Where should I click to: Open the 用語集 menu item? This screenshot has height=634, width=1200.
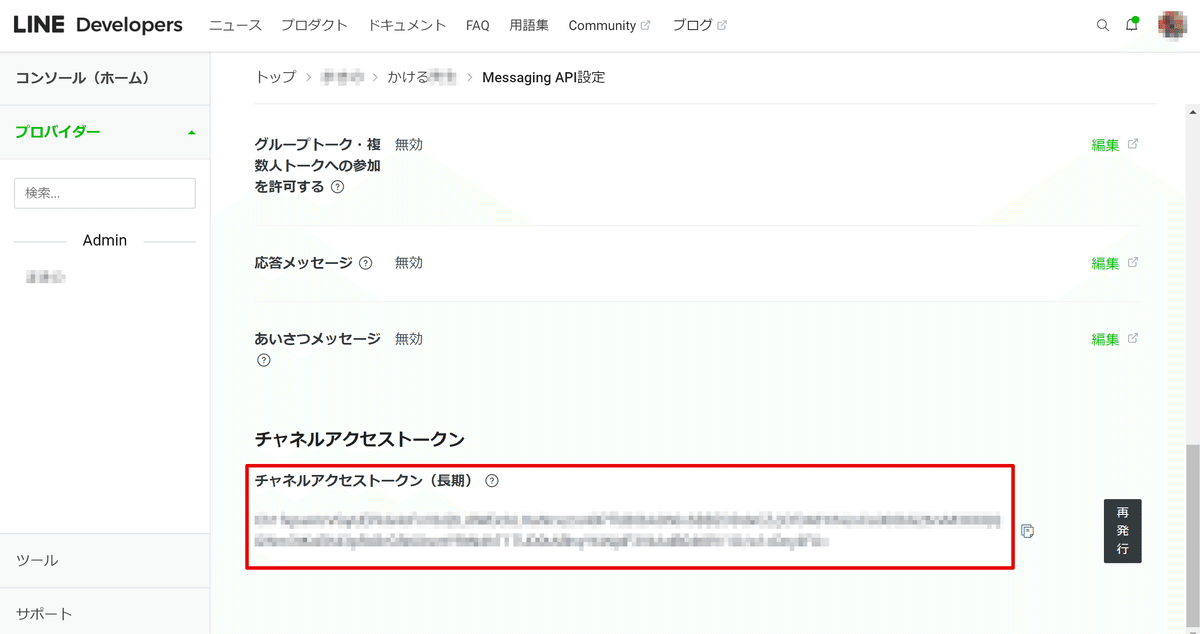pyautogui.click(x=529, y=25)
